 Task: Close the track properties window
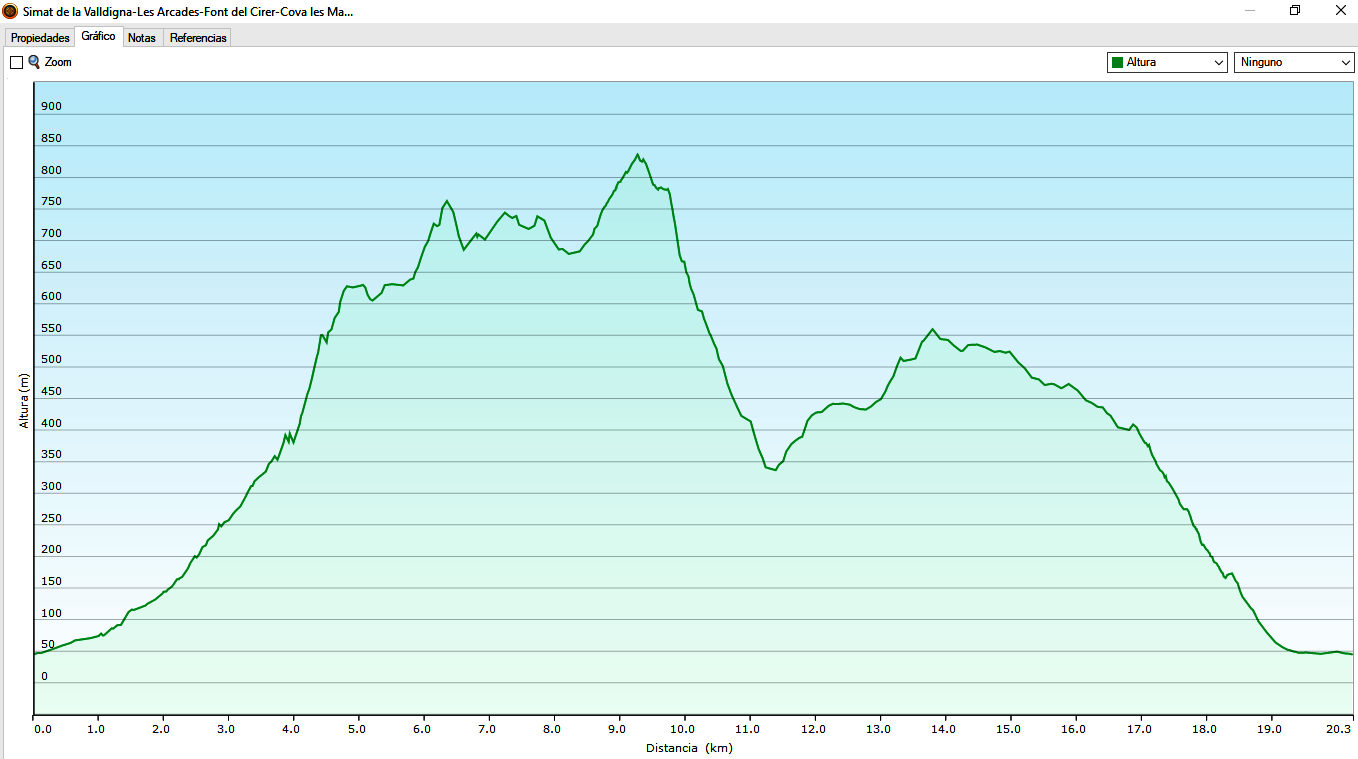(x=1340, y=11)
